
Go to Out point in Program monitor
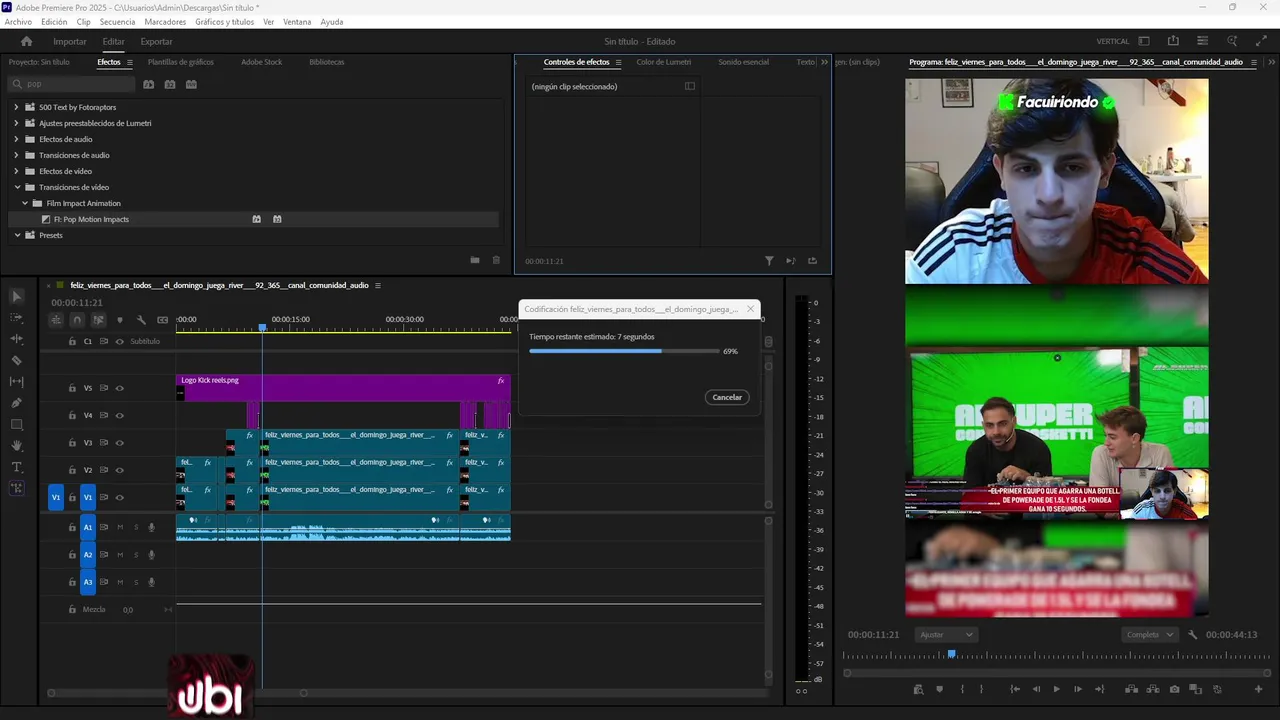(1099, 689)
